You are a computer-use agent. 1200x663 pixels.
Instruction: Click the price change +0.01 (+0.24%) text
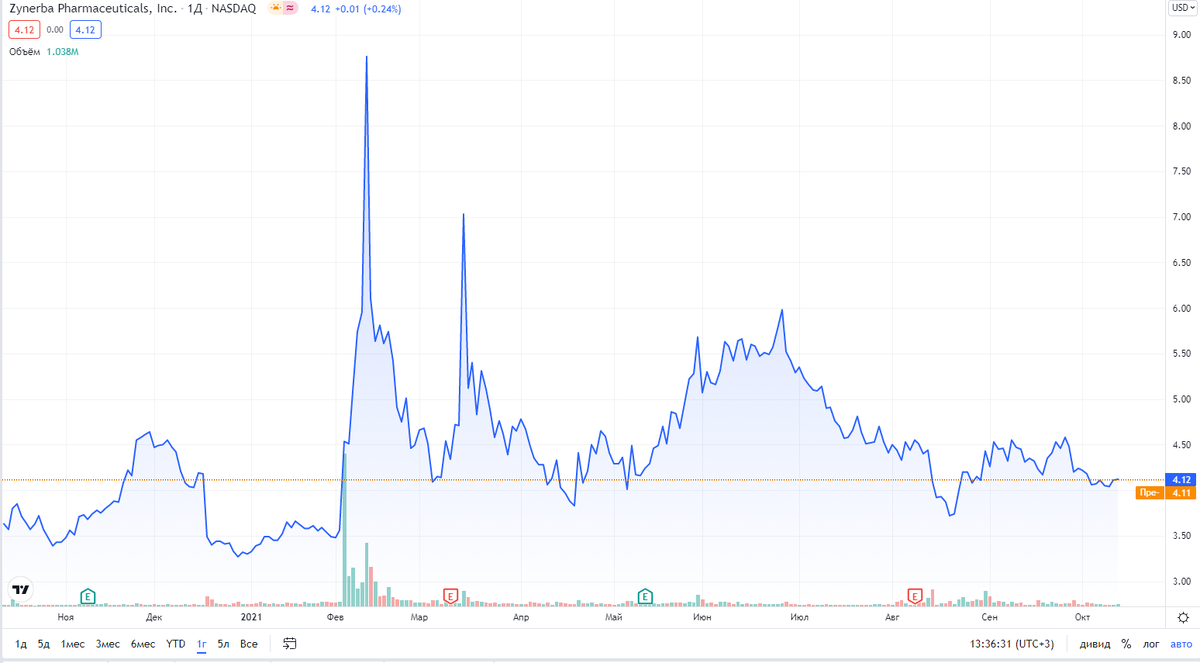point(367,8)
